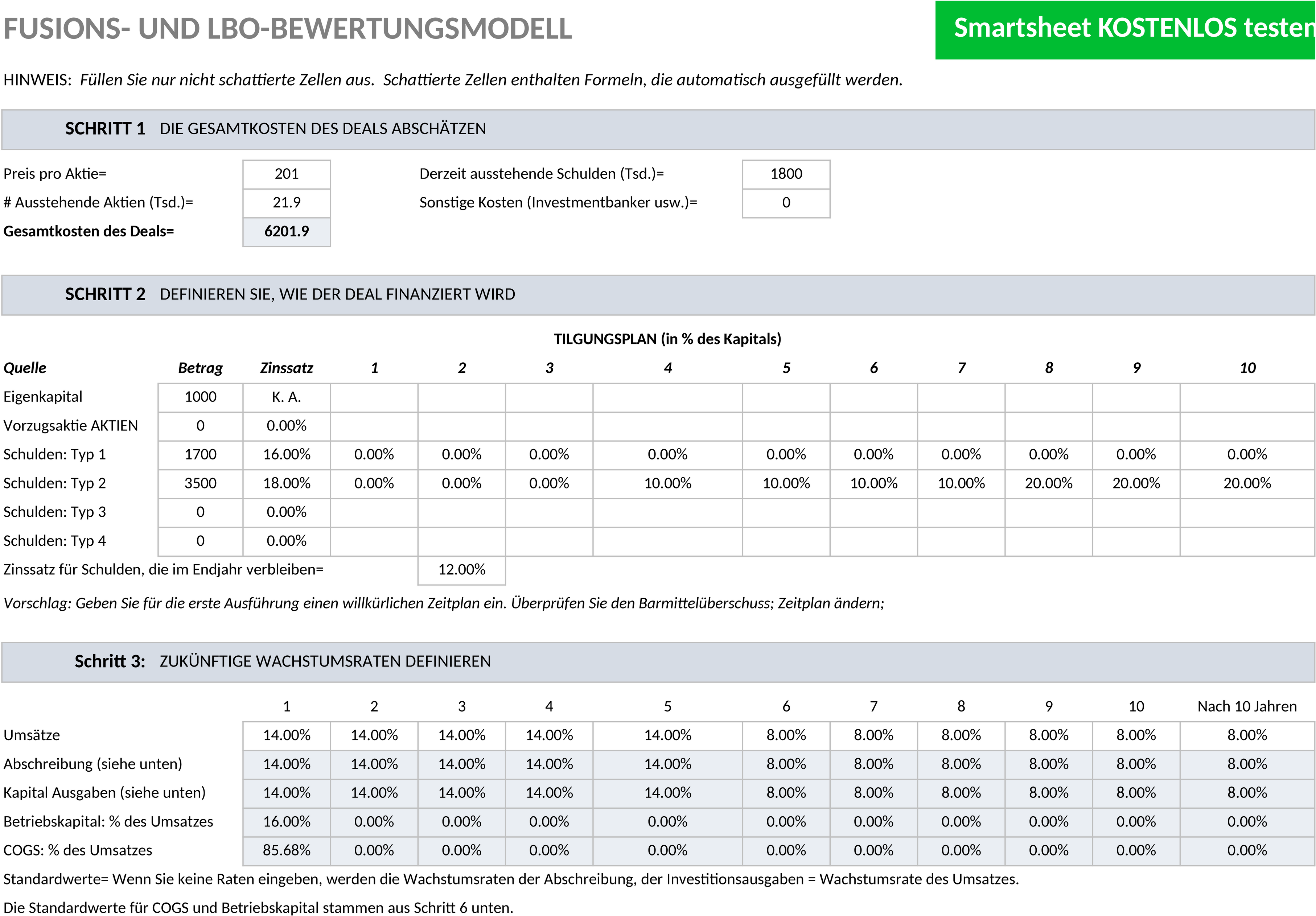Viewport: 1316px width, 916px height.
Task: Select Schulden Typ 2 year 10 cell 20.00%
Action: 1247,483
